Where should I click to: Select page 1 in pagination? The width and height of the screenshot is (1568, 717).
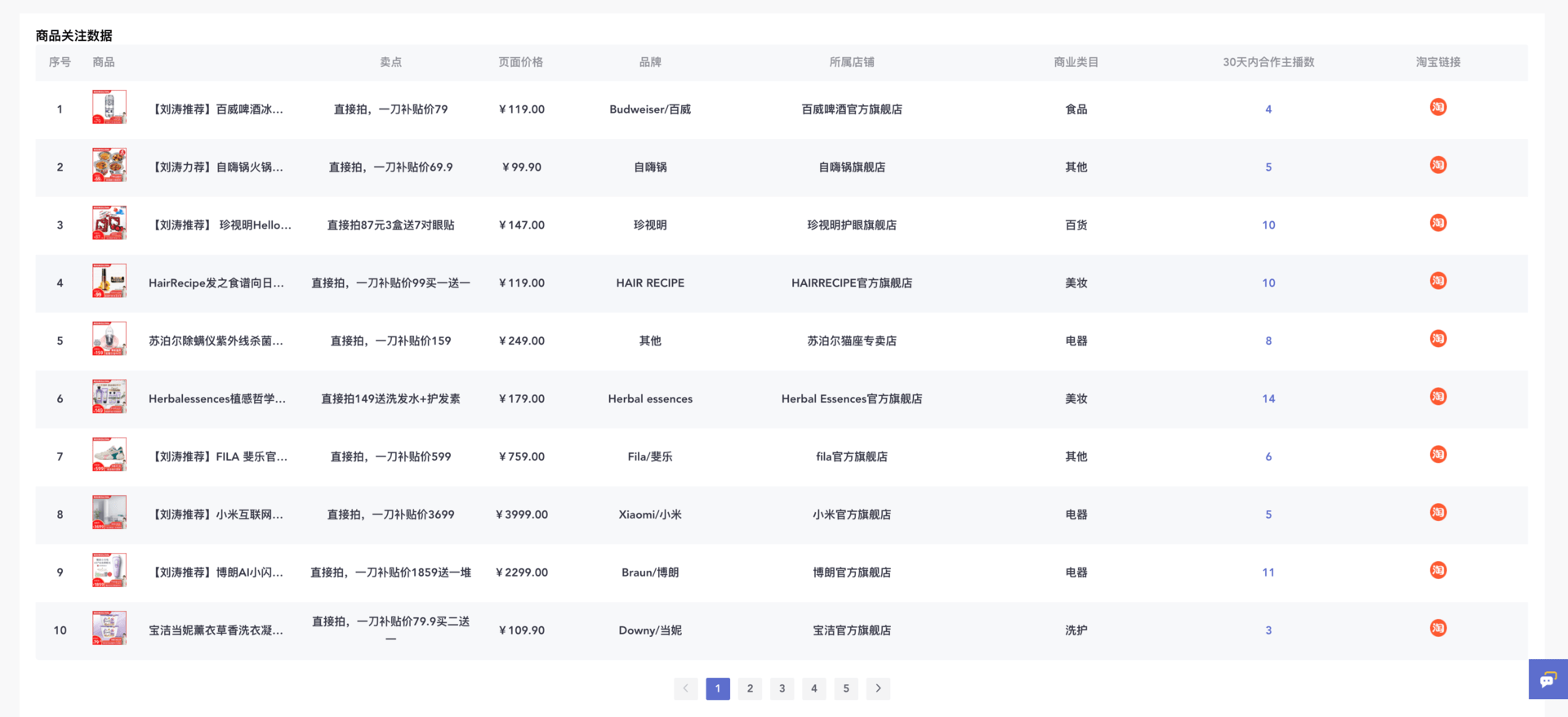point(718,688)
